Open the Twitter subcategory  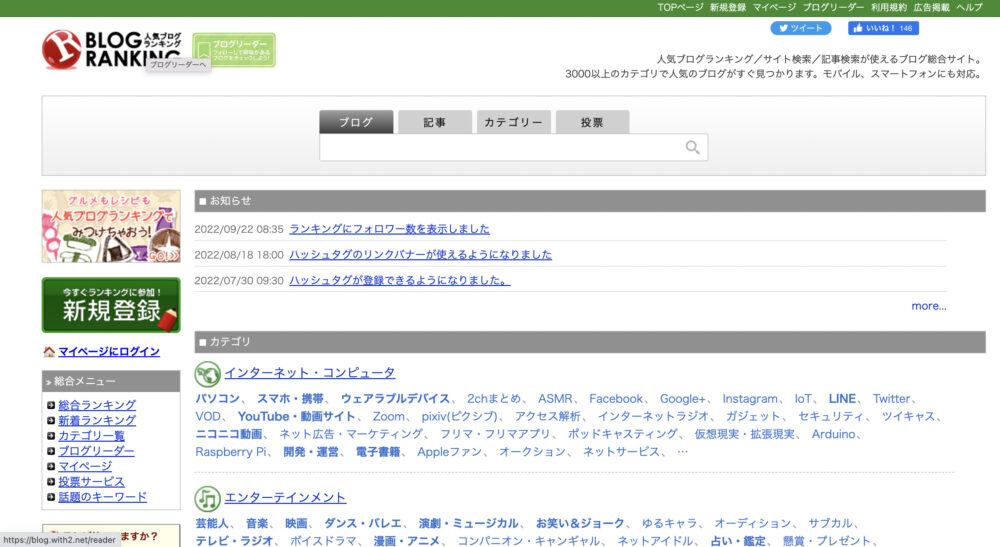pyautogui.click(x=892, y=398)
